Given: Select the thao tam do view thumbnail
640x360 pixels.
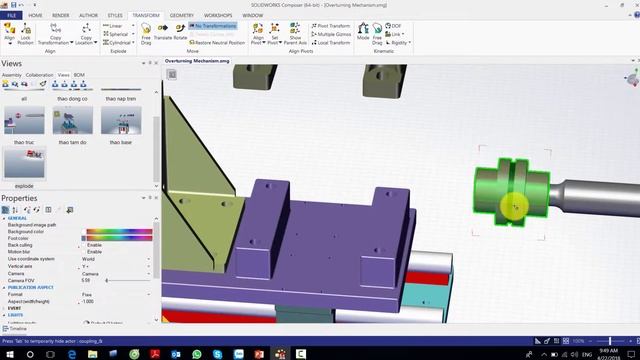Looking at the screenshot, I should pos(72,120).
